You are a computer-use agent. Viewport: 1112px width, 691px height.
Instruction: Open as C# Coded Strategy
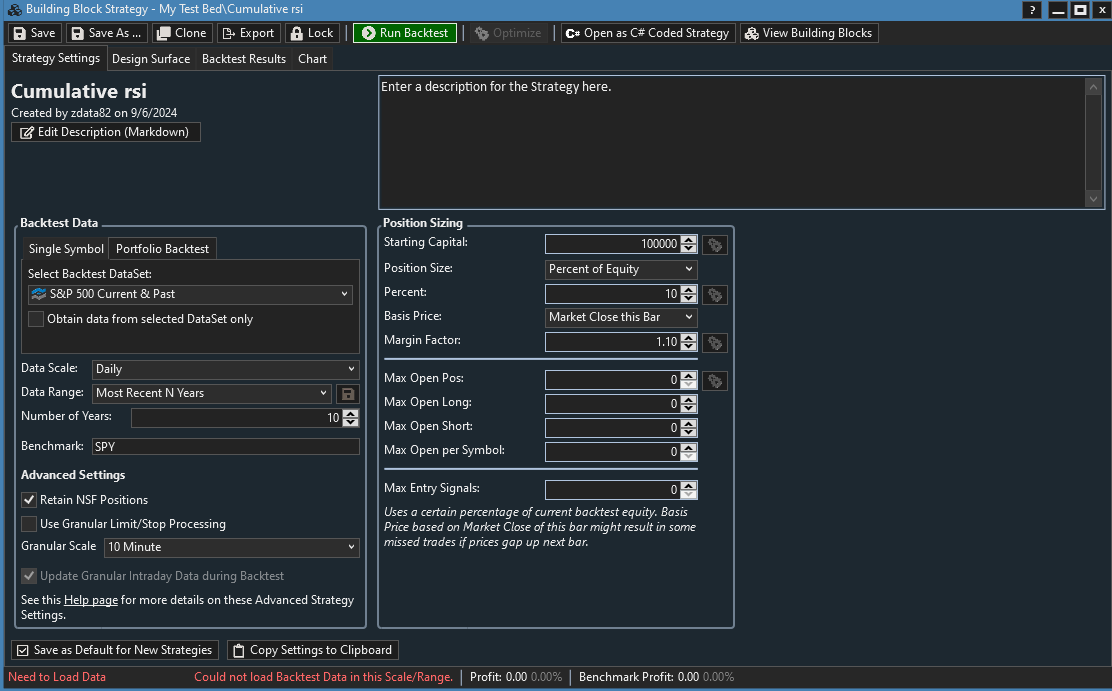pyautogui.click(x=647, y=33)
